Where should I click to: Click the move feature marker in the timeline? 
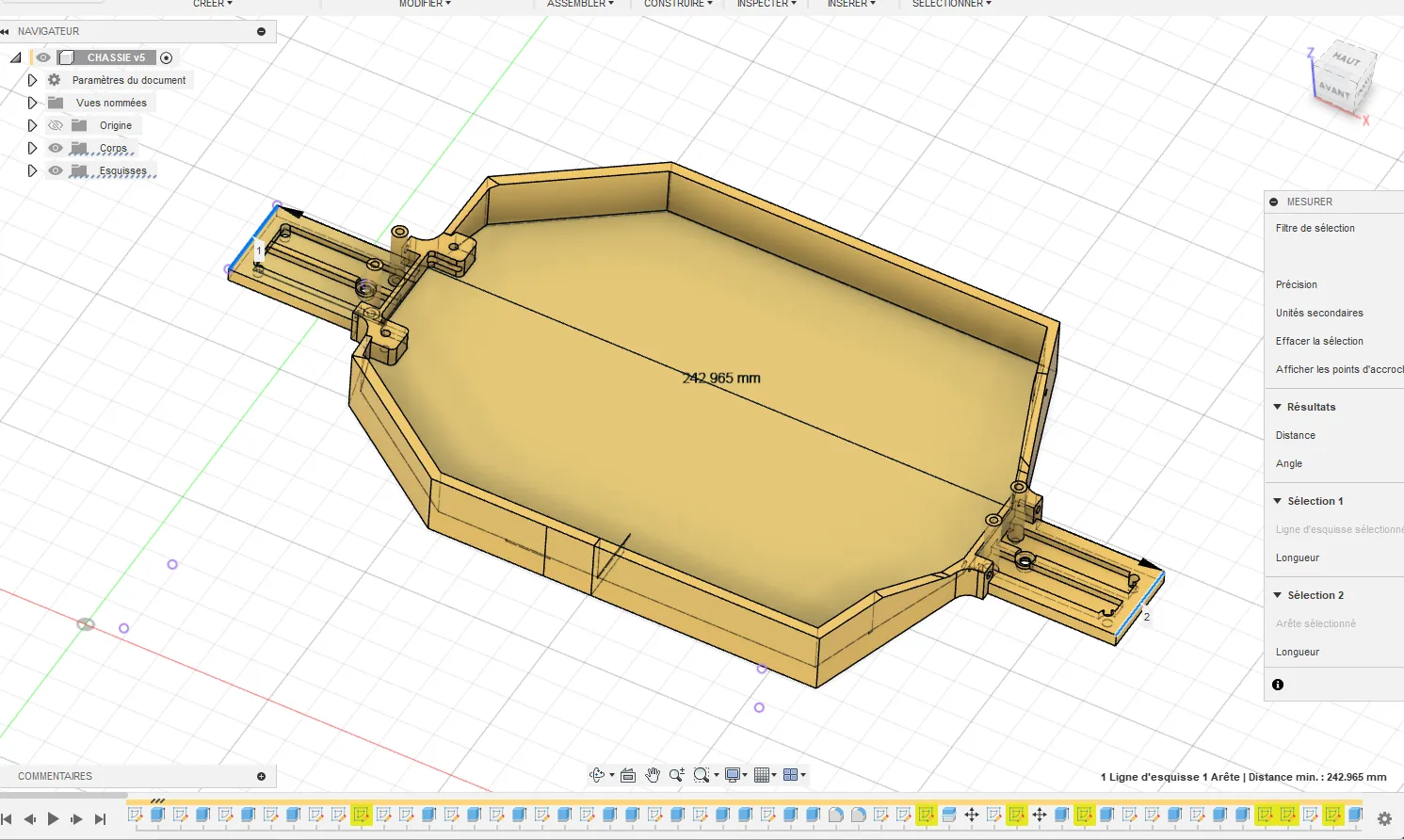972,815
